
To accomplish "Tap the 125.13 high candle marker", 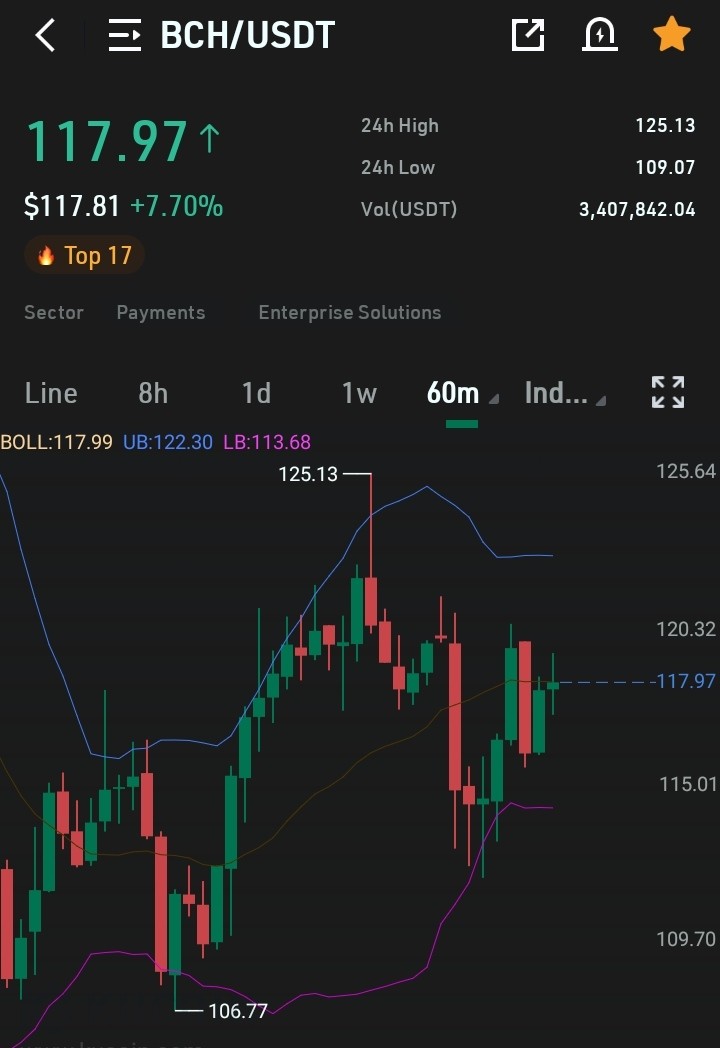I will click(308, 474).
